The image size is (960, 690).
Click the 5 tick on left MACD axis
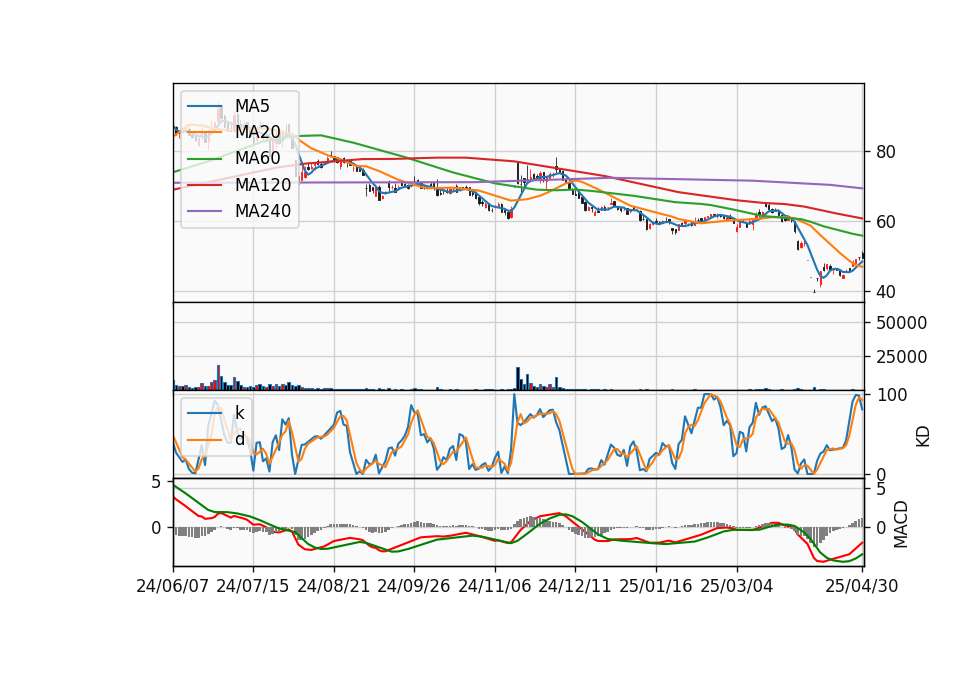point(156,482)
